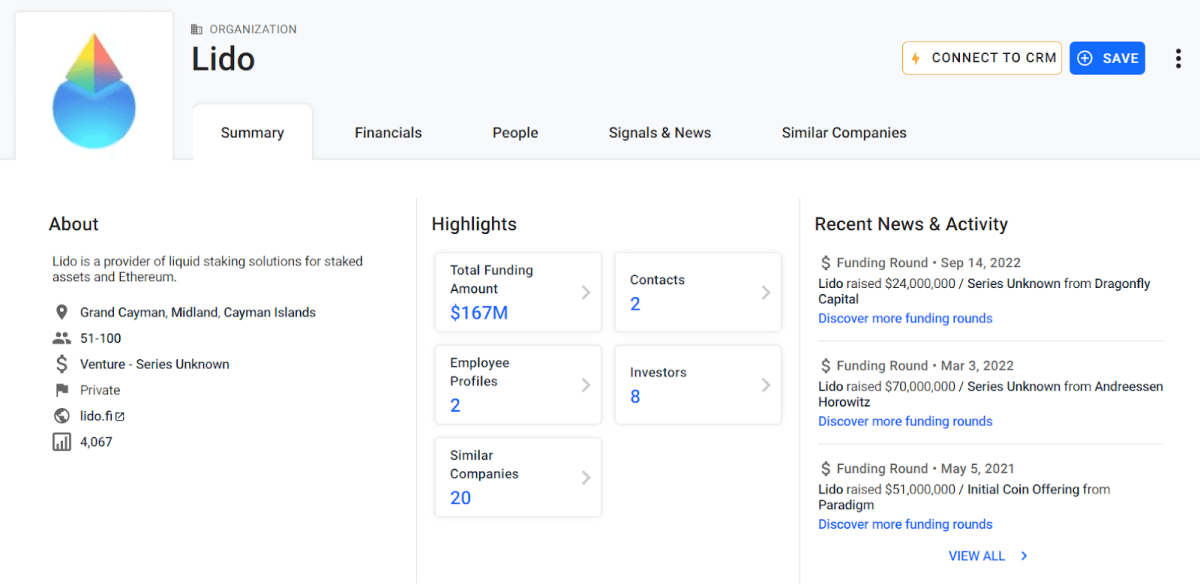
Task: Click the people icon next to 51-100
Action: tap(62, 338)
